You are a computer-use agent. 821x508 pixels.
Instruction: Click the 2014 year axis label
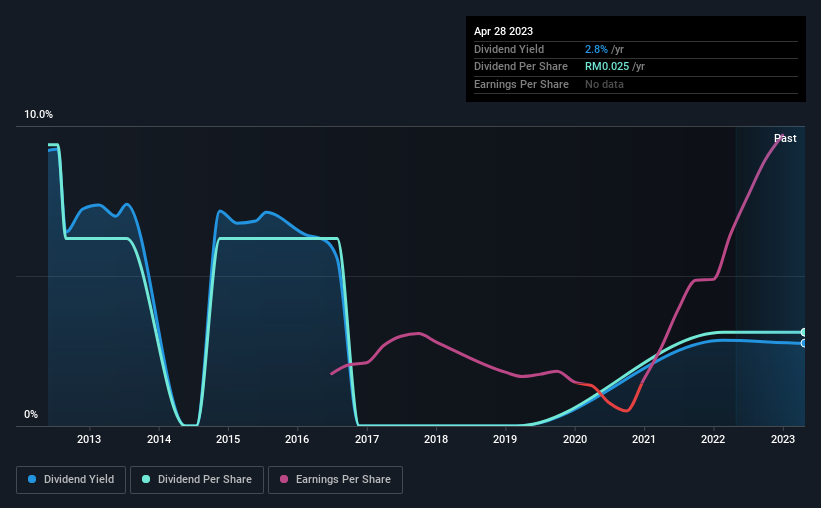coord(159,439)
